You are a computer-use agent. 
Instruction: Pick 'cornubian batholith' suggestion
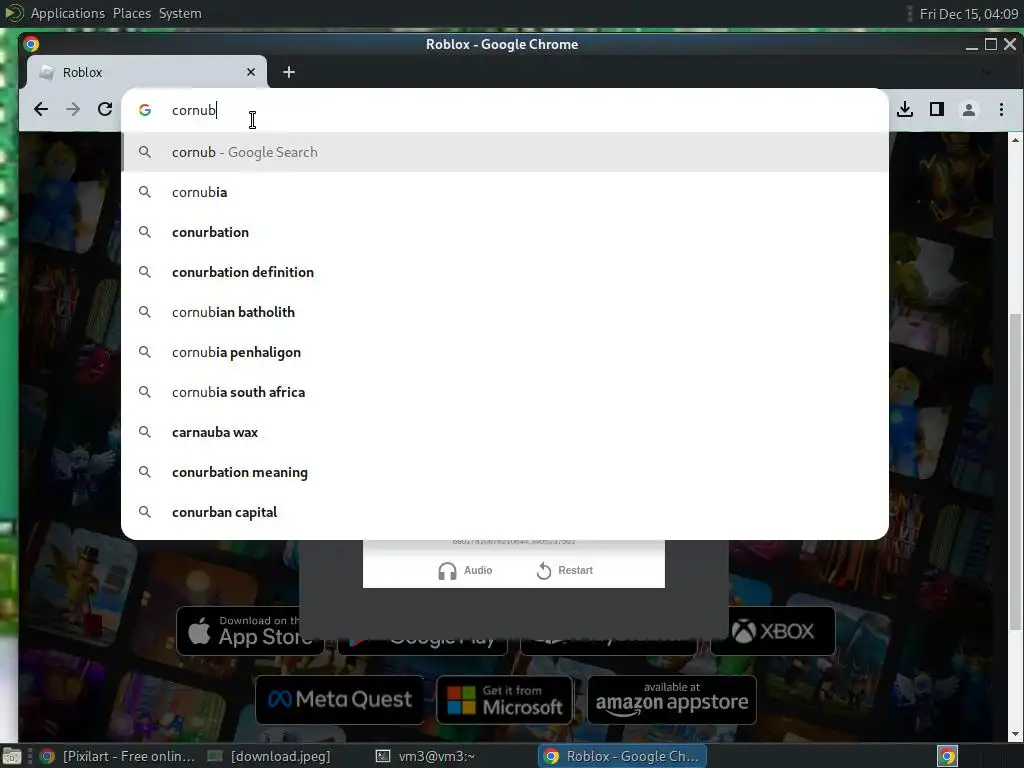pos(504,312)
